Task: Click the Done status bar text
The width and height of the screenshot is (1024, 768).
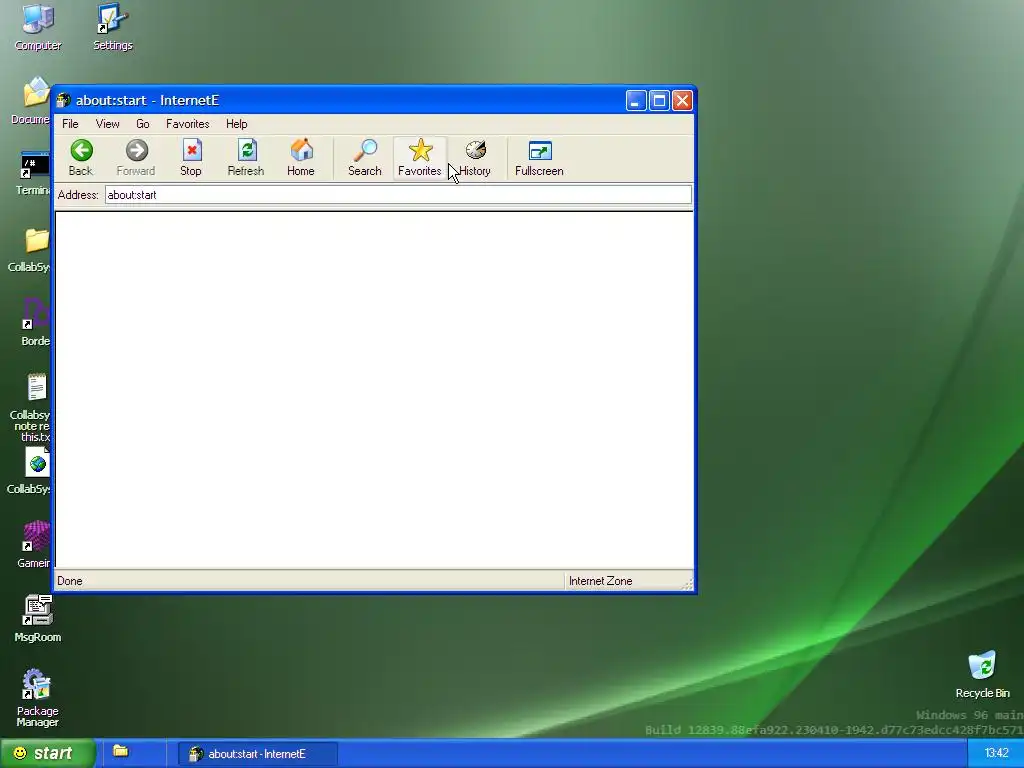Action: pos(70,581)
